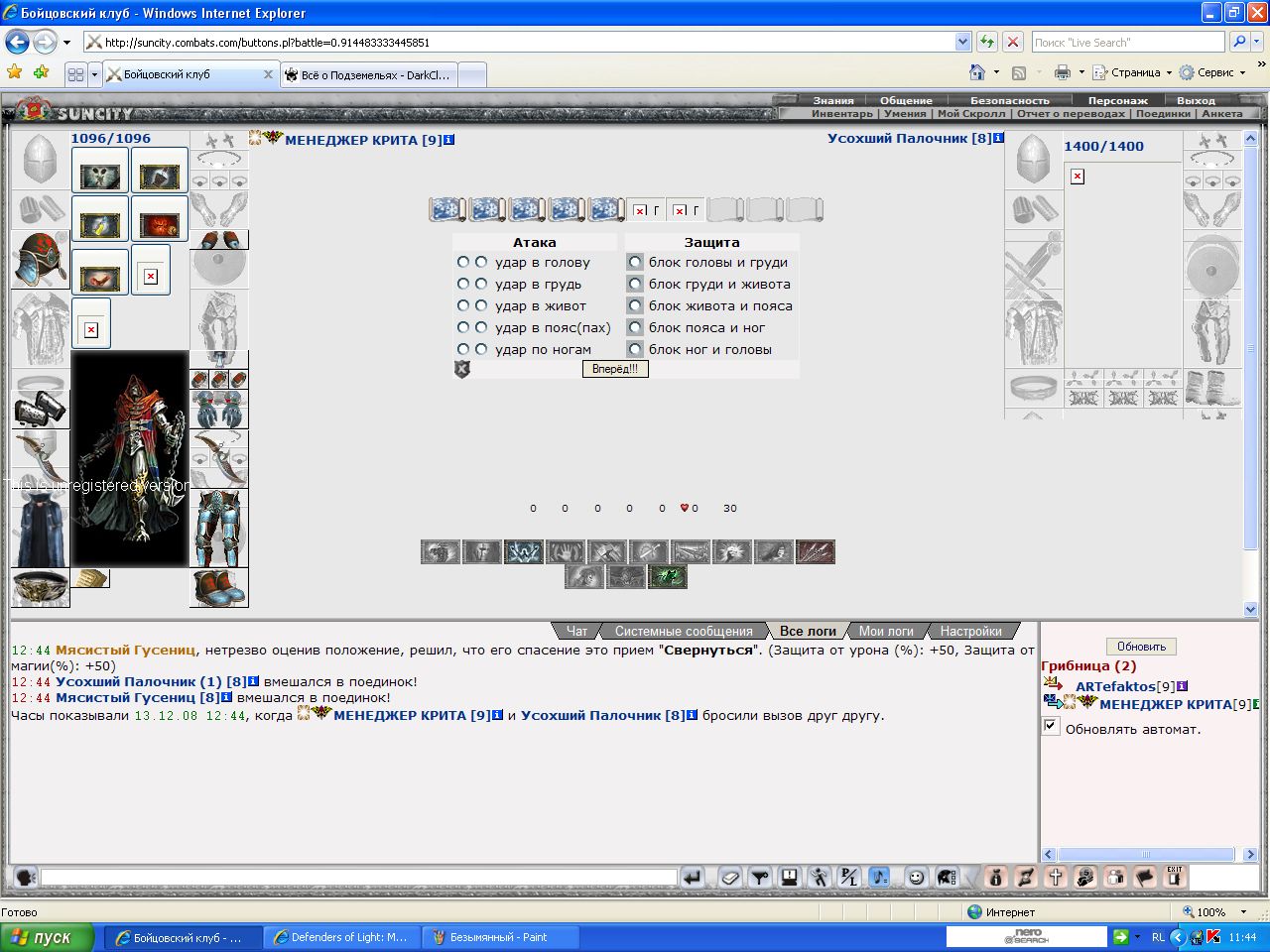Expand the address bar URL dropdown
Screen dimensions: 1270x952
tap(962, 42)
